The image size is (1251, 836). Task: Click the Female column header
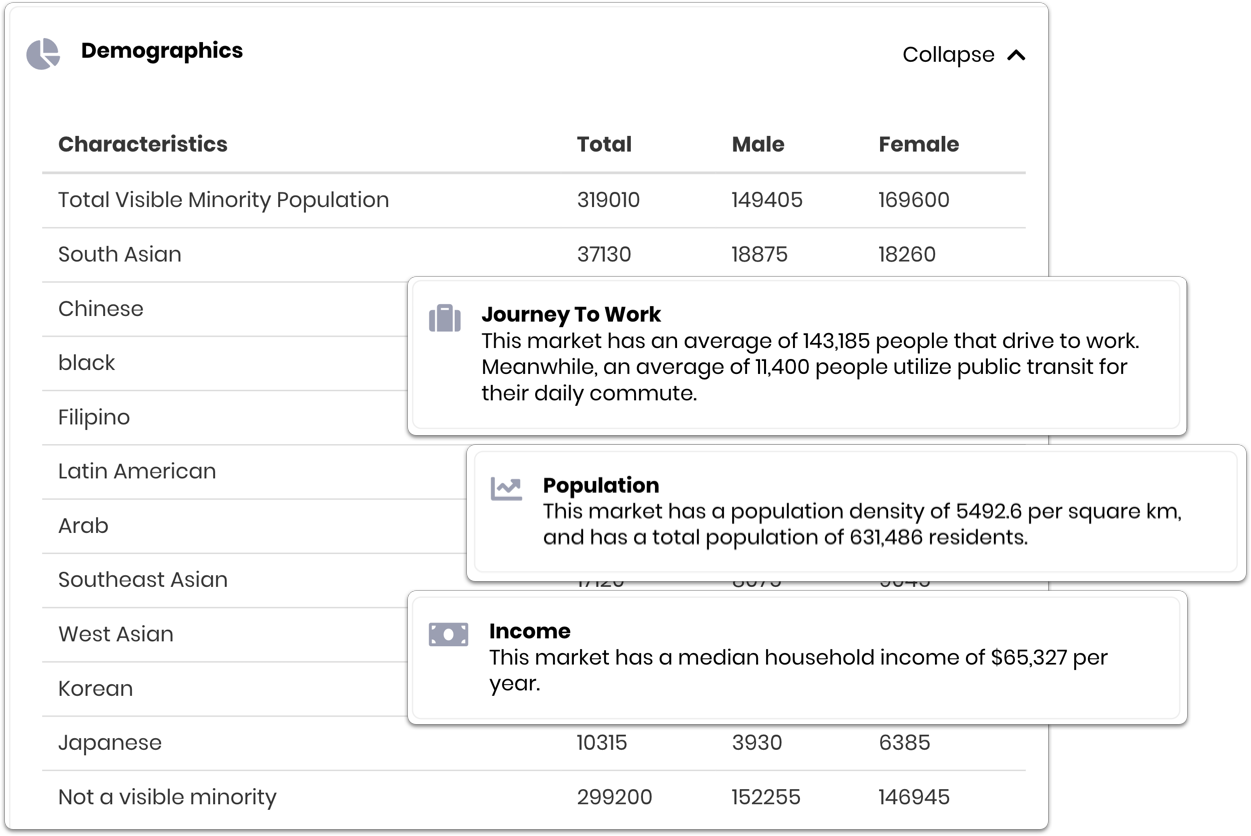pyautogui.click(x=918, y=144)
